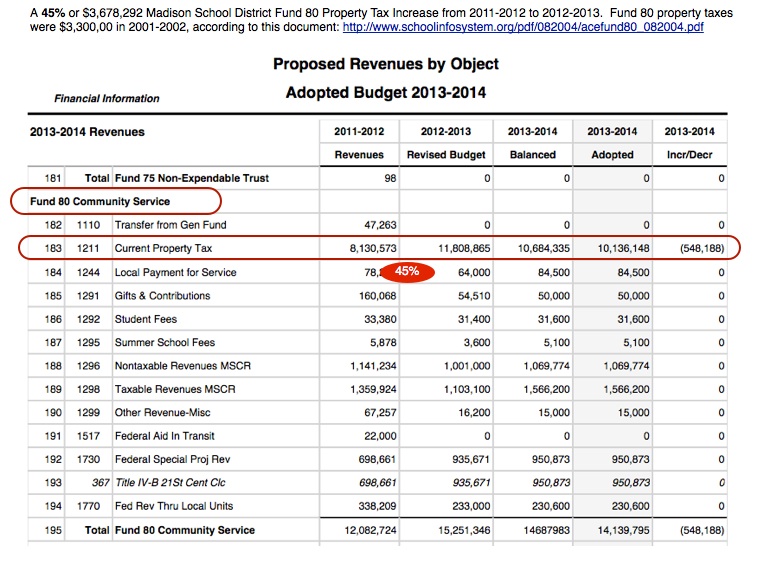Select 'Other Revenue-Misc' row label
Screen dimensions: 766x562
click(162, 413)
